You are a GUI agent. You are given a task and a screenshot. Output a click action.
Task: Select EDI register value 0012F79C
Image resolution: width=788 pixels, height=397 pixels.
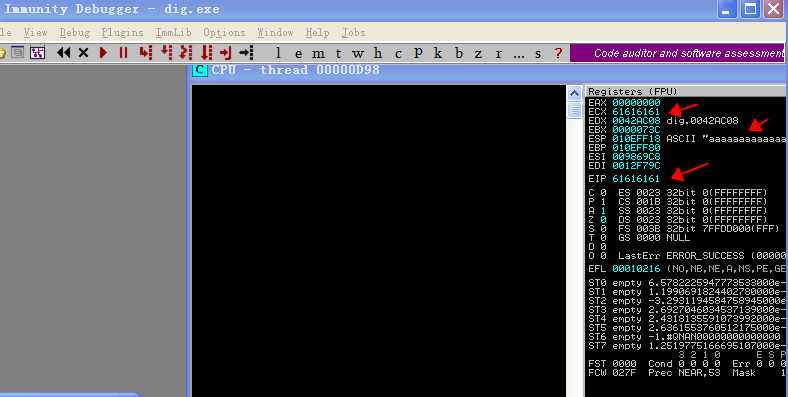636,166
